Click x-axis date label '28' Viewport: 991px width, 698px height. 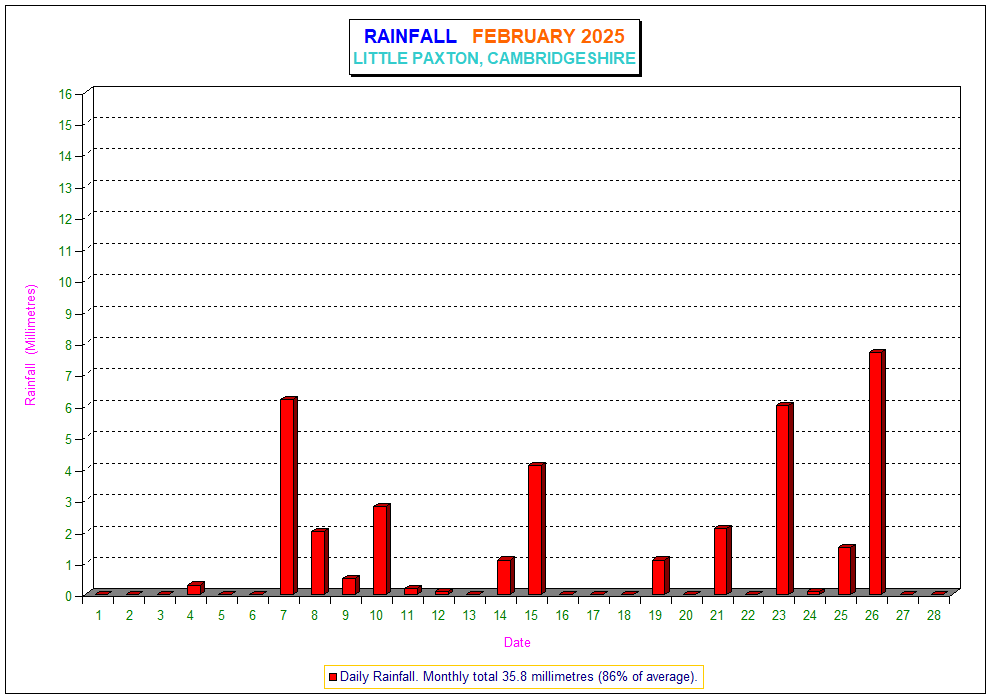(x=933, y=615)
